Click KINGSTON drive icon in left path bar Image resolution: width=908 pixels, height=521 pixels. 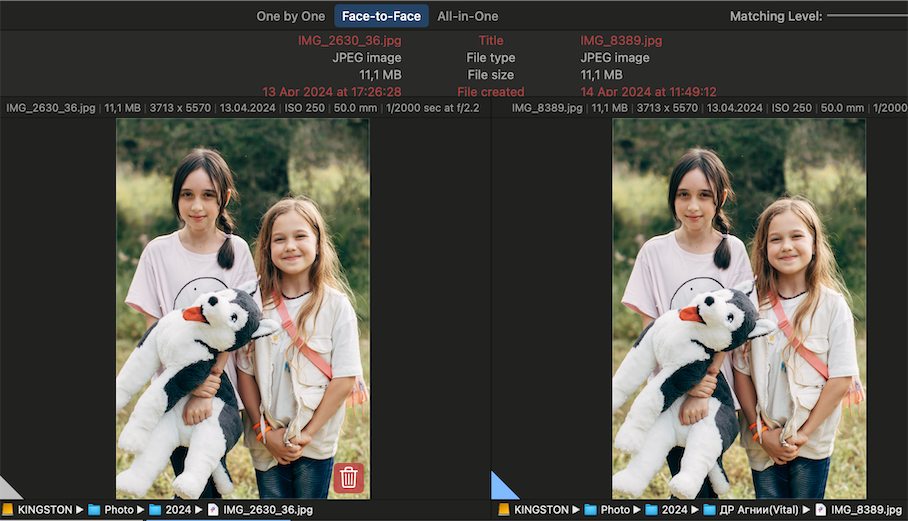pyautogui.click(x=8, y=509)
